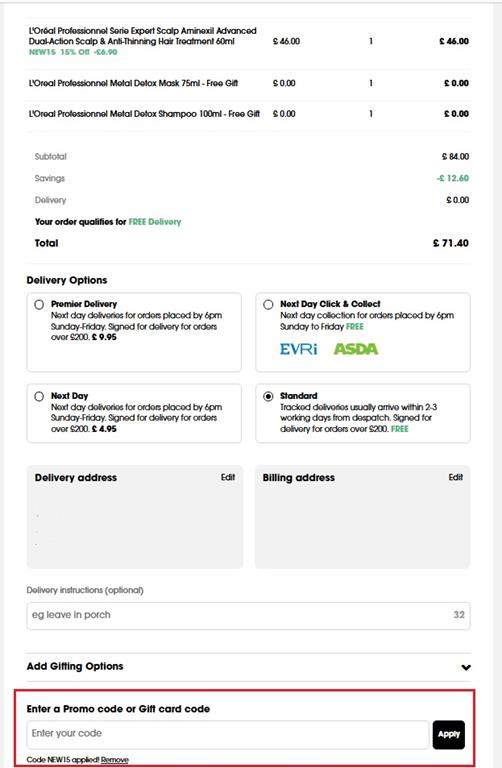Viewport: 502px width, 768px height.
Task: Edit the Billing address
Action: coord(455,477)
